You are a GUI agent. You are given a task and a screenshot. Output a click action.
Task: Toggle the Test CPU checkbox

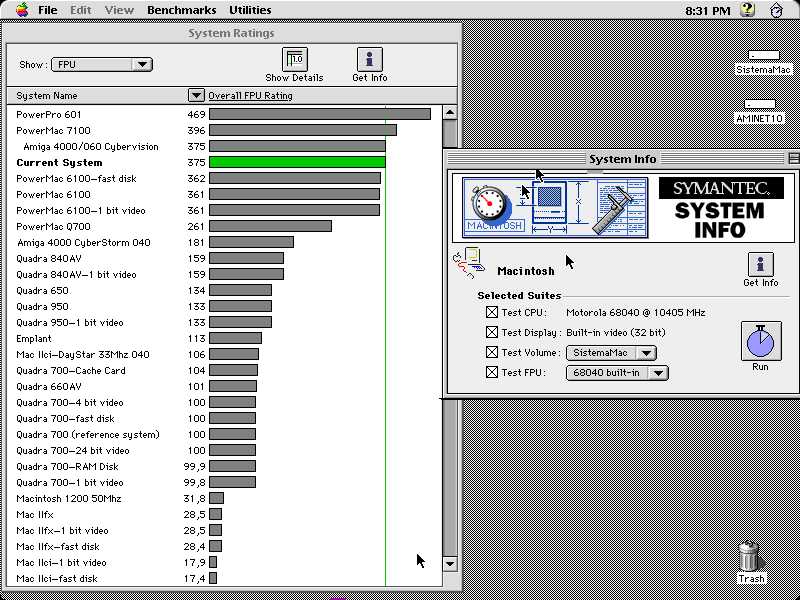(492, 313)
